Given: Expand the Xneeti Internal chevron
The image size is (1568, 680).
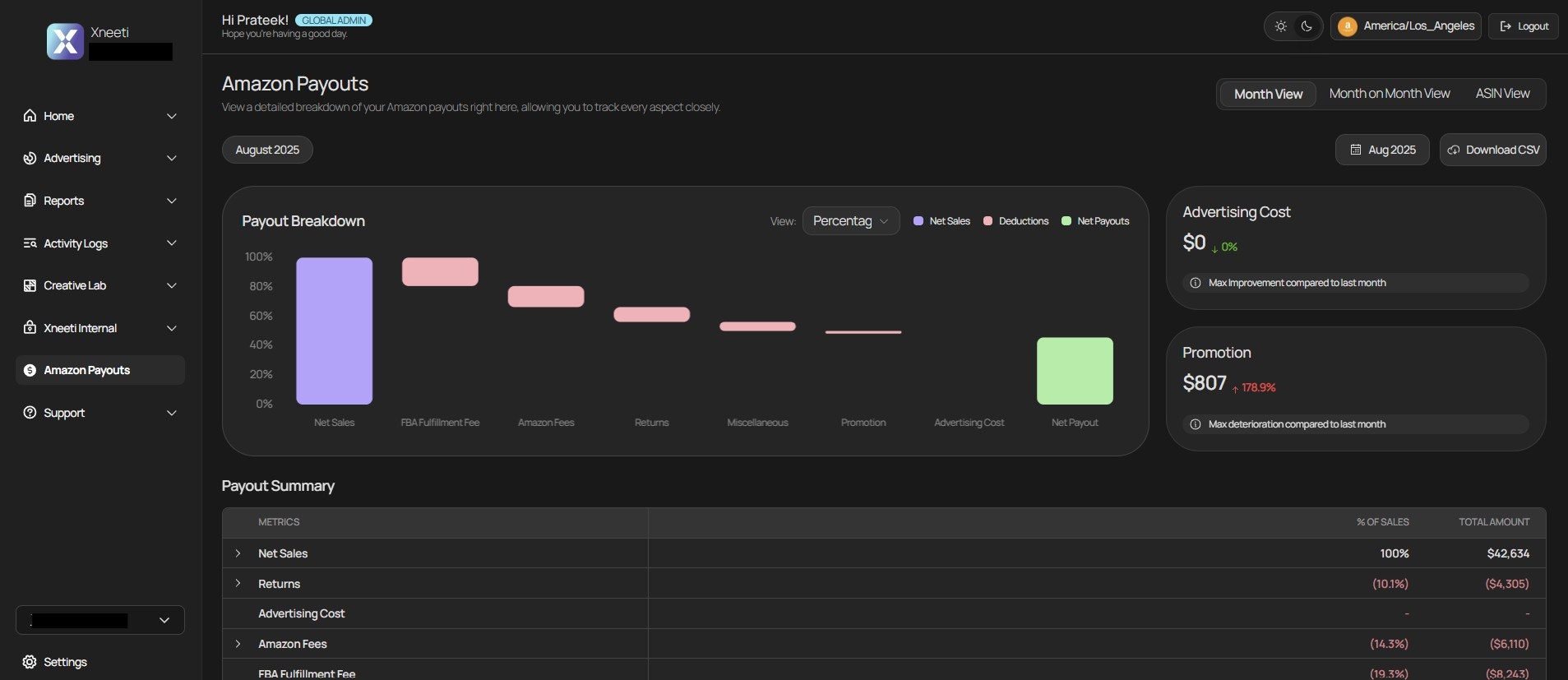Looking at the screenshot, I should [172, 328].
